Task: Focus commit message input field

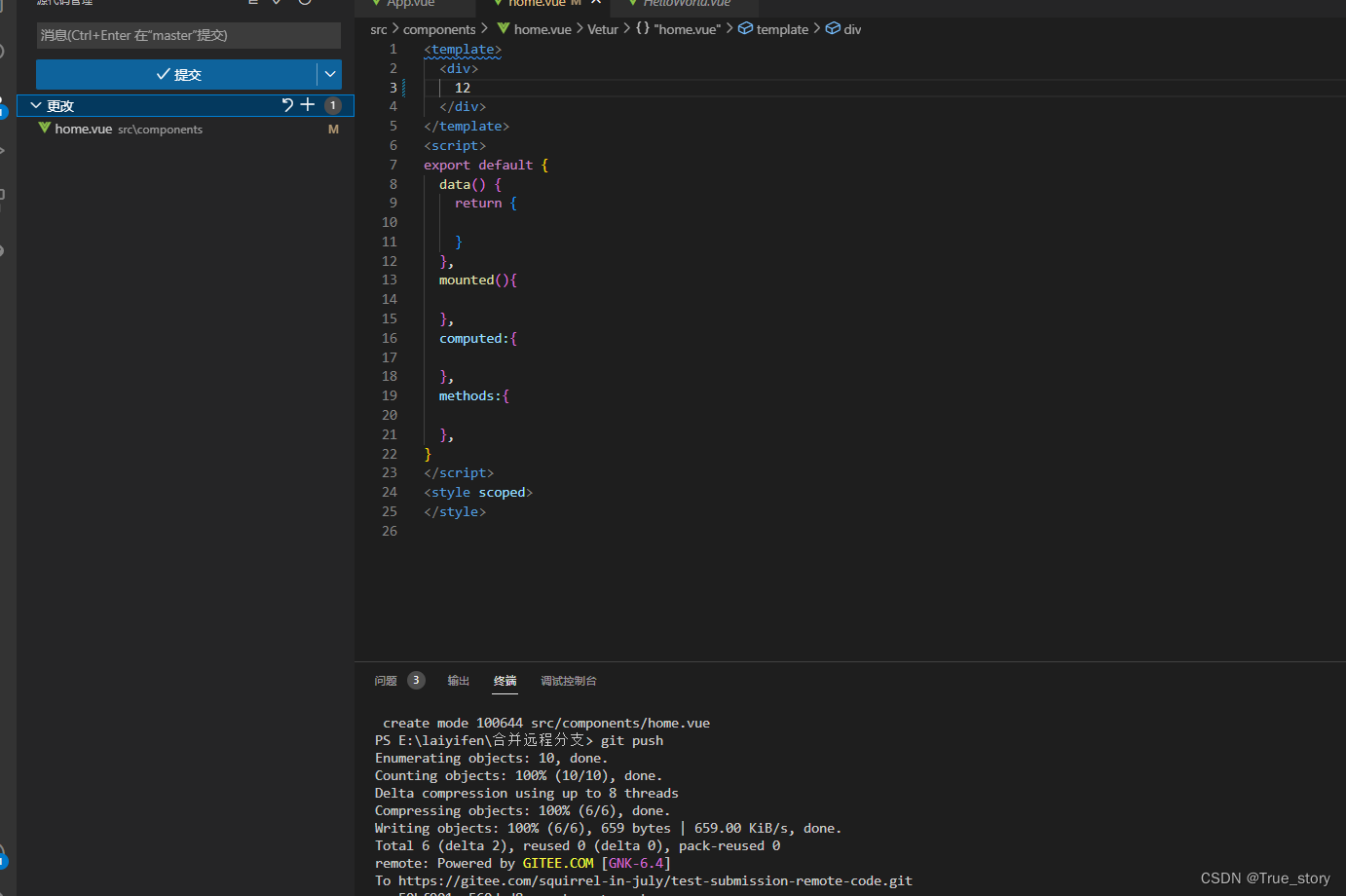Action: click(189, 35)
